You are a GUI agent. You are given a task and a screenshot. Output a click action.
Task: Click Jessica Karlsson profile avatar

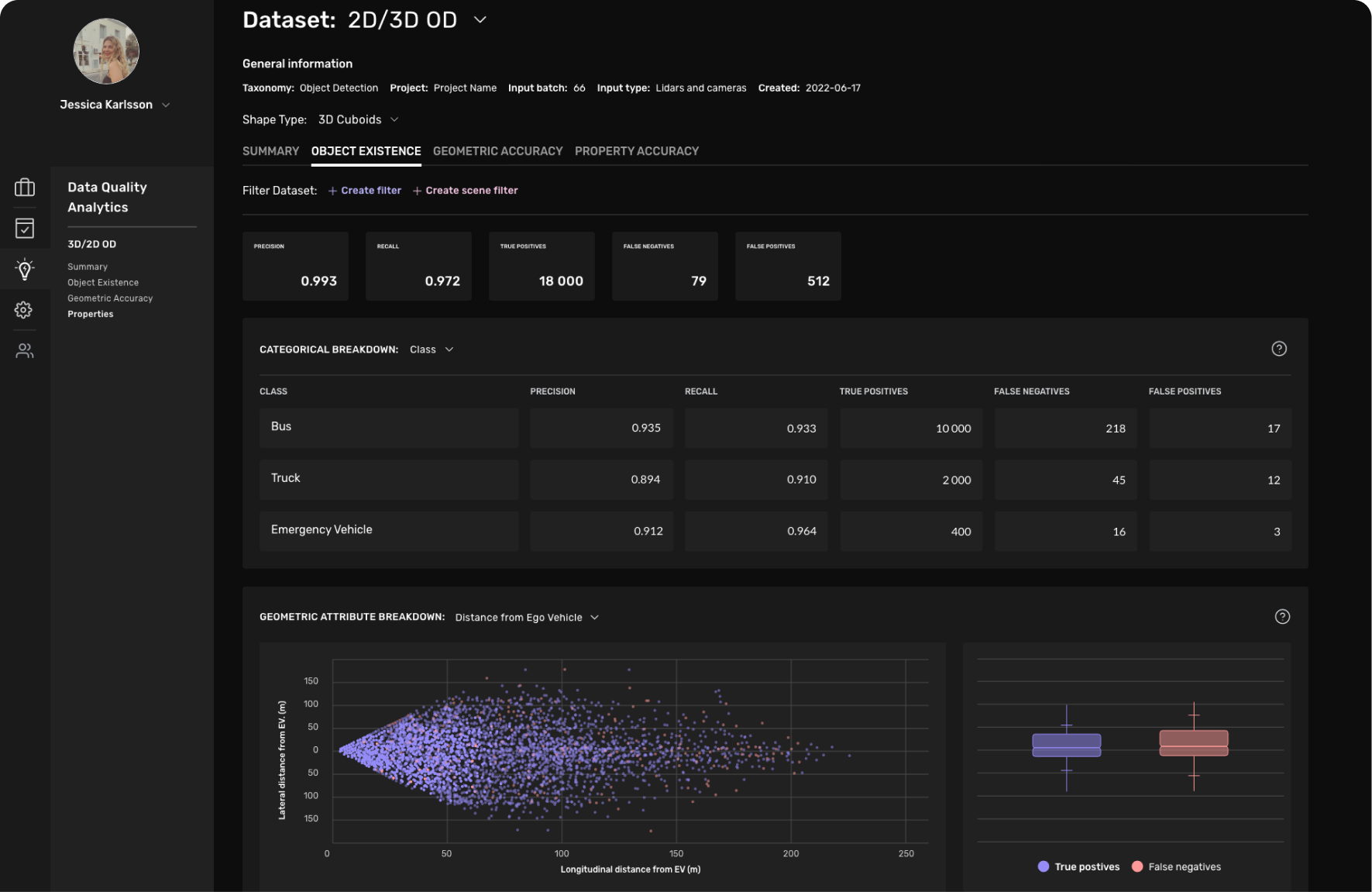click(x=106, y=51)
